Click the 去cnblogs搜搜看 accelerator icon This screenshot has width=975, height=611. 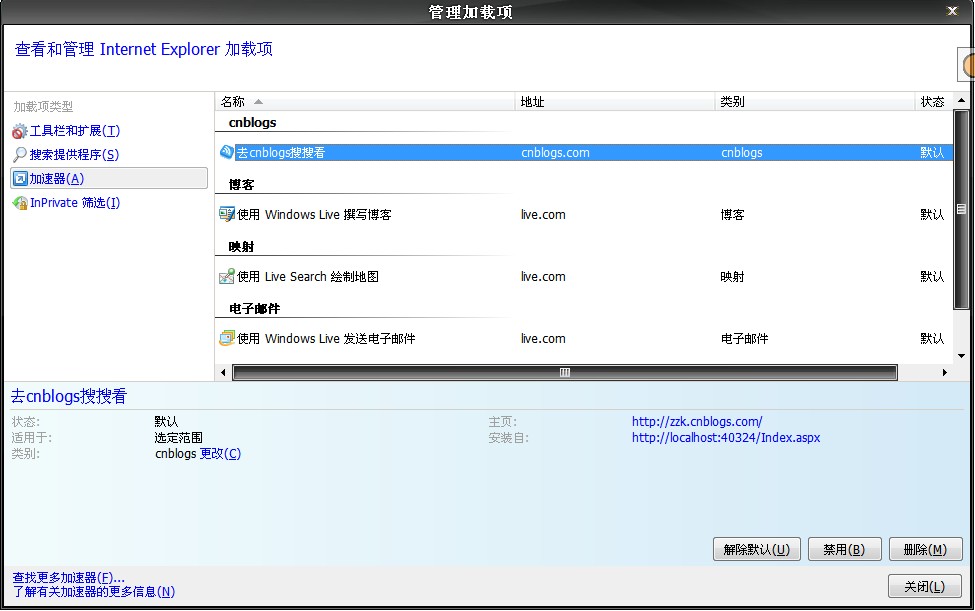pyautogui.click(x=227, y=153)
